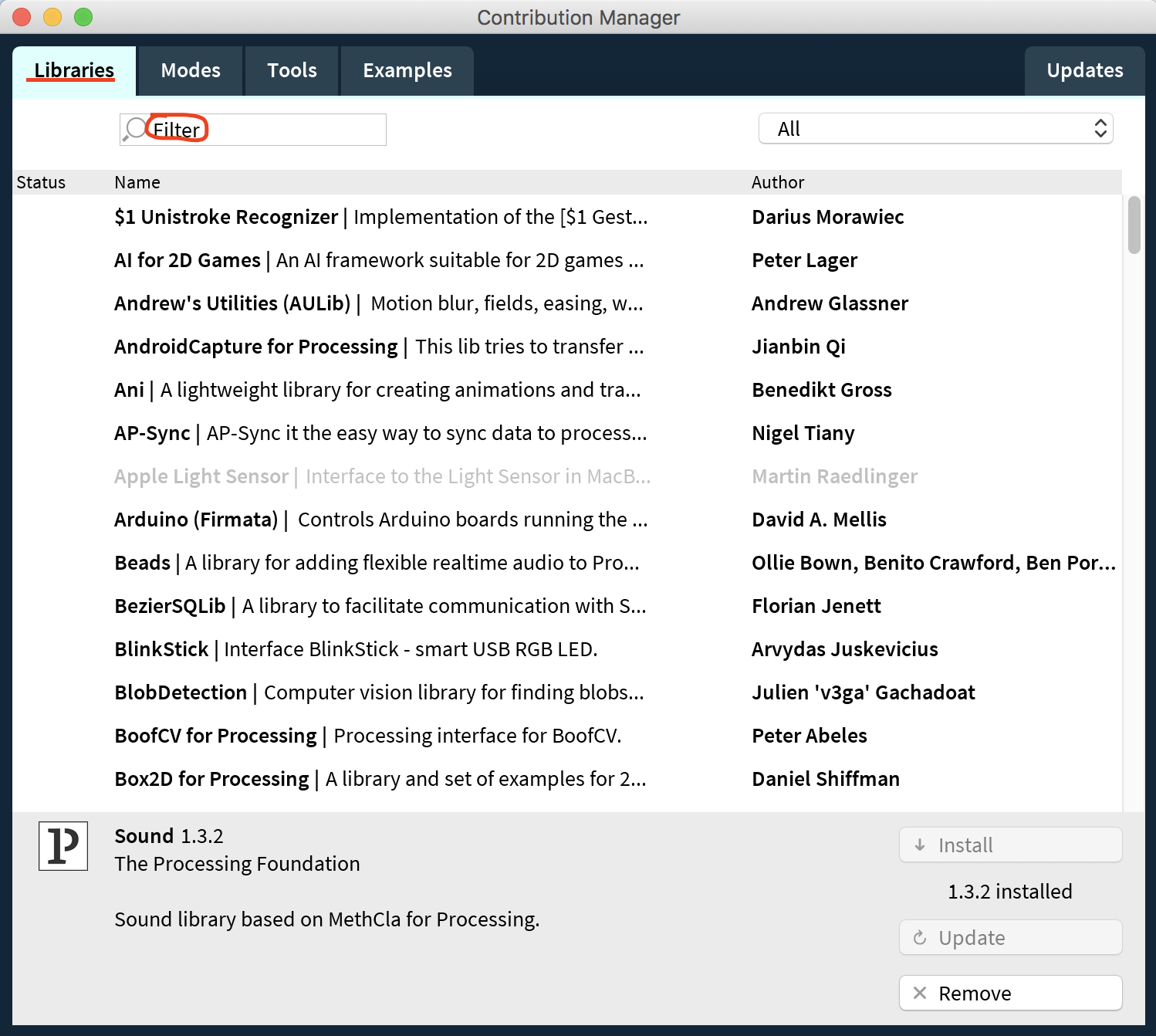The width and height of the screenshot is (1156, 1036).
Task: Click the 1.3.2 installed status label
Action: tap(1010, 892)
